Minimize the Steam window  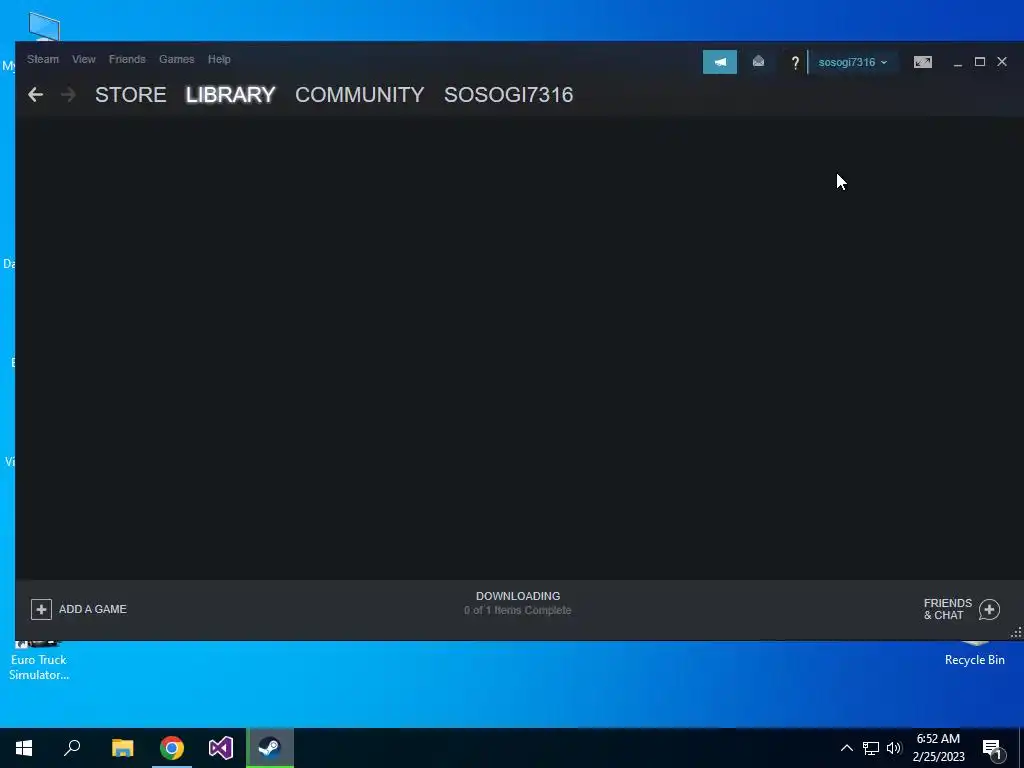point(957,63)
